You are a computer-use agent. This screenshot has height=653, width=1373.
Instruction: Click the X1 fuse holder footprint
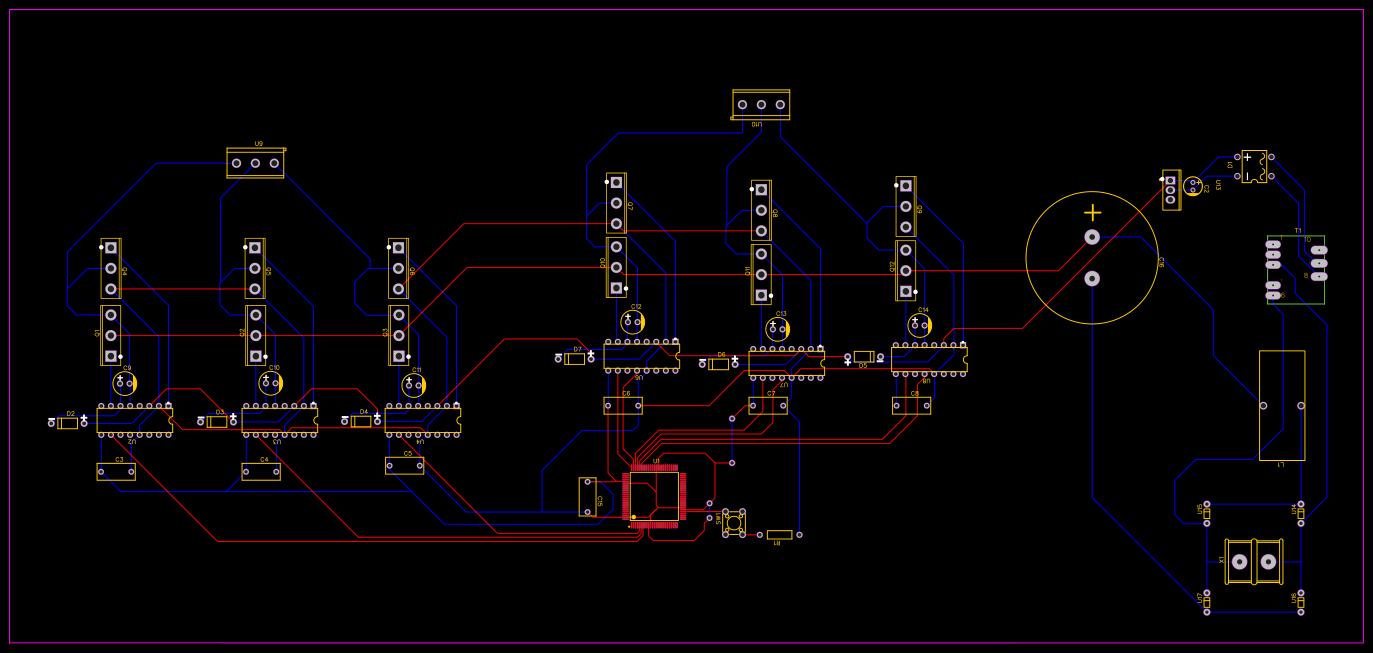coord(1254,562)
